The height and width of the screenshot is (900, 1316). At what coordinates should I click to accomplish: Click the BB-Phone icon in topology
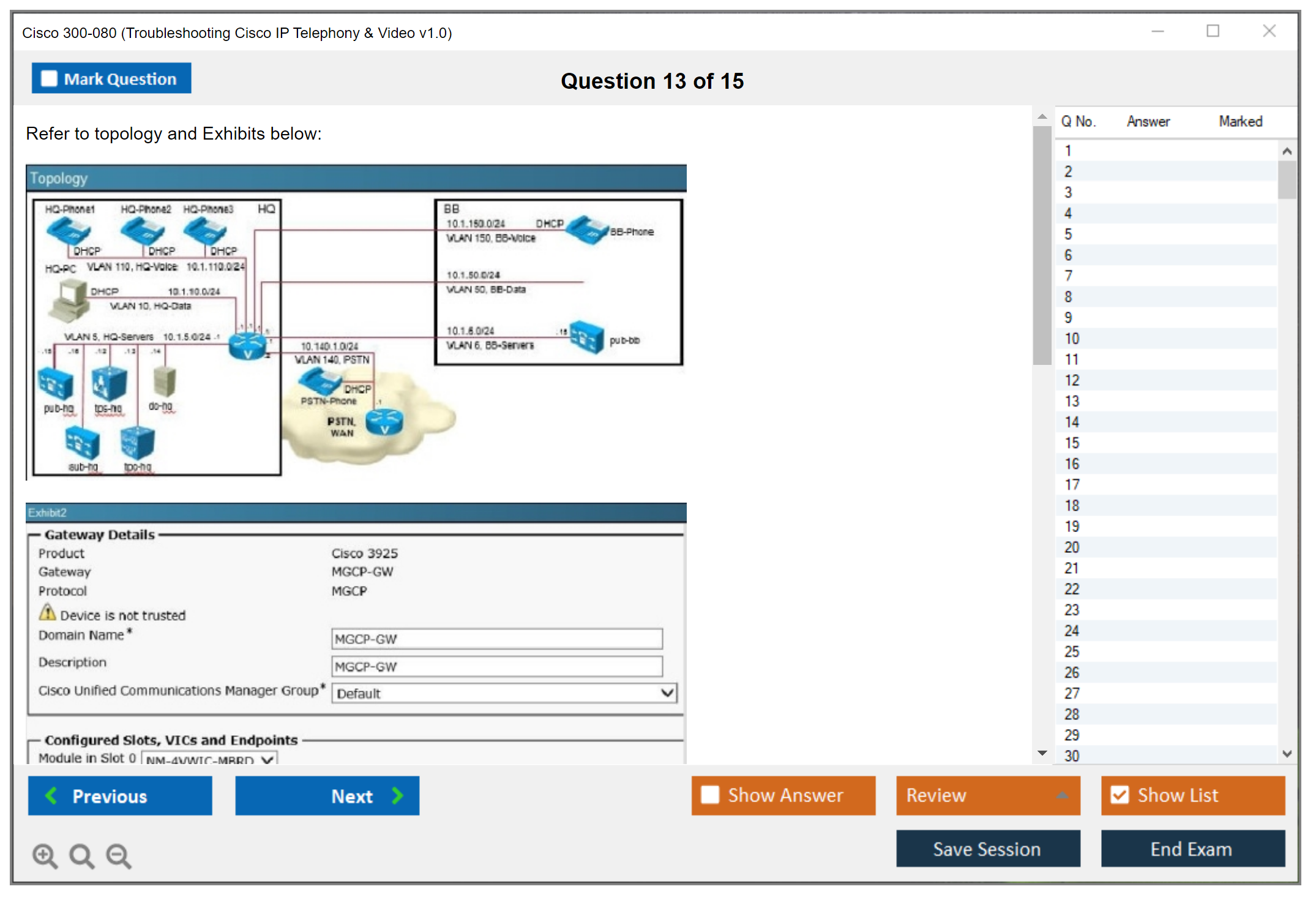[586, 230]
